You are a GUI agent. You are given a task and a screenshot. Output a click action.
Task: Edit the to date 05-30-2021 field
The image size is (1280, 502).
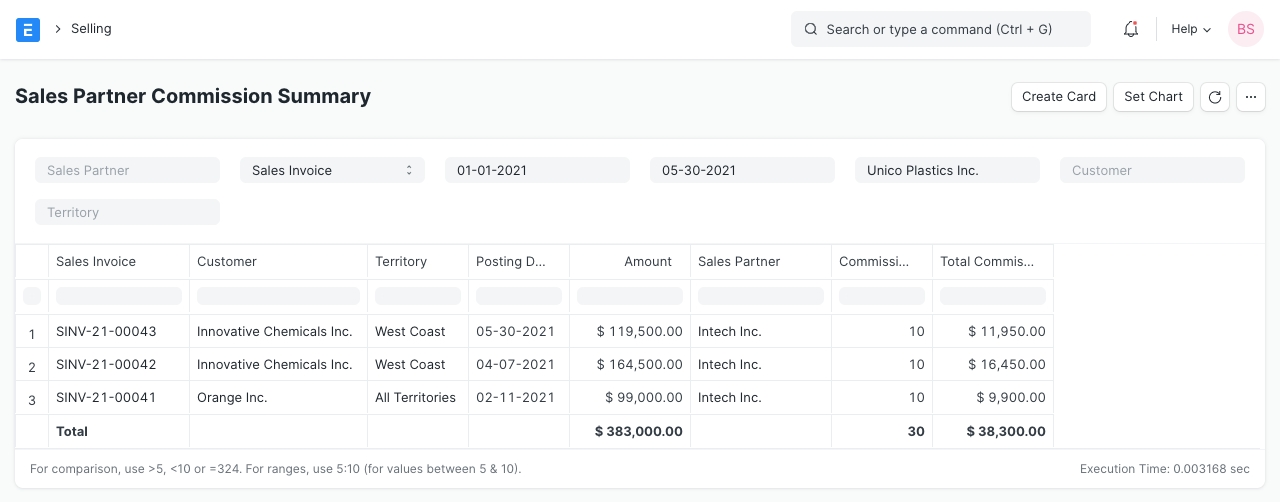(742, 171)
